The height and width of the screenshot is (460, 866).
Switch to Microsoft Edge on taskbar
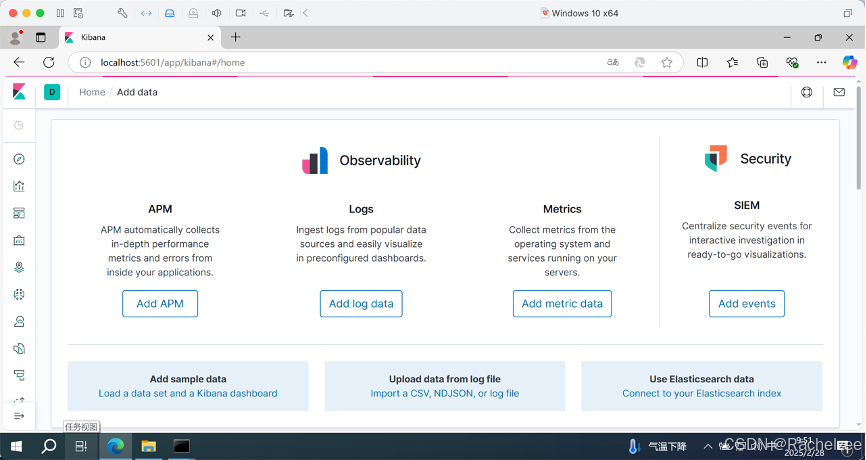tap(115, 446)
